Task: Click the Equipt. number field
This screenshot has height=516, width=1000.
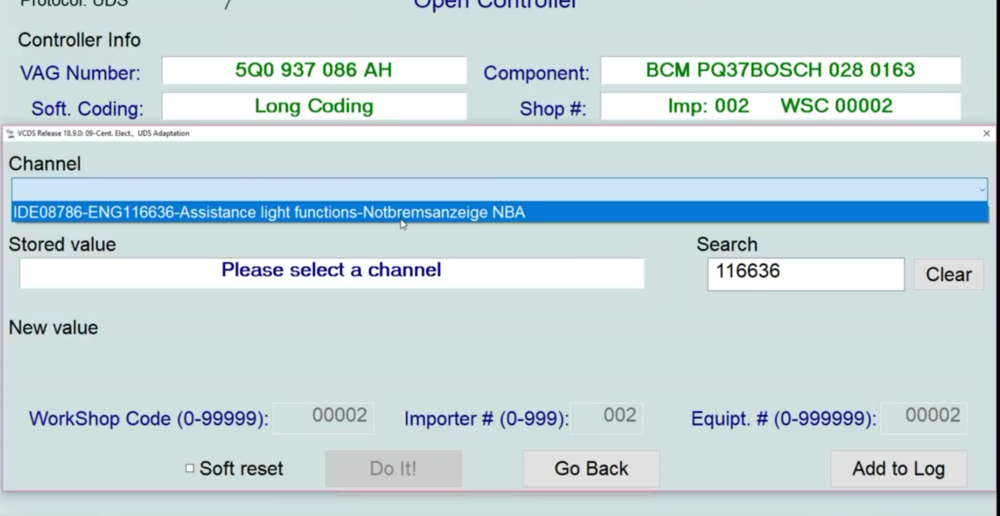Action: (x=923, y=417)
